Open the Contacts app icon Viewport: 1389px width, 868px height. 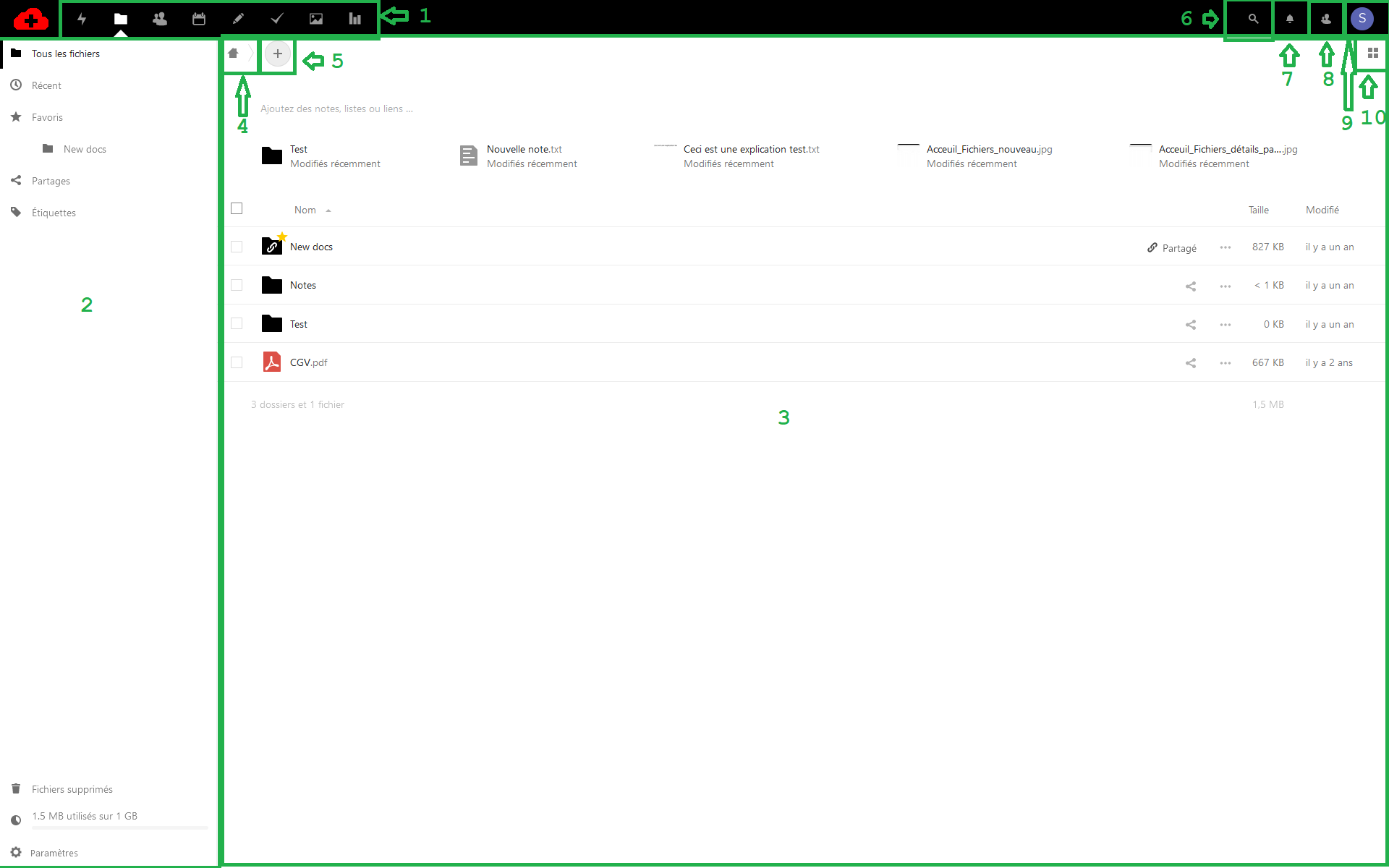(160, 19)
